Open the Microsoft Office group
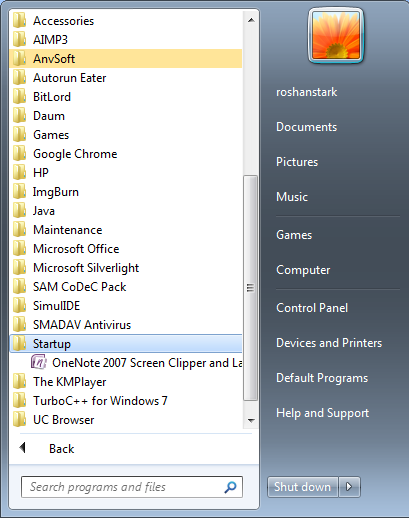Screen dimensions: 409x518 click(x=126, y=249)
